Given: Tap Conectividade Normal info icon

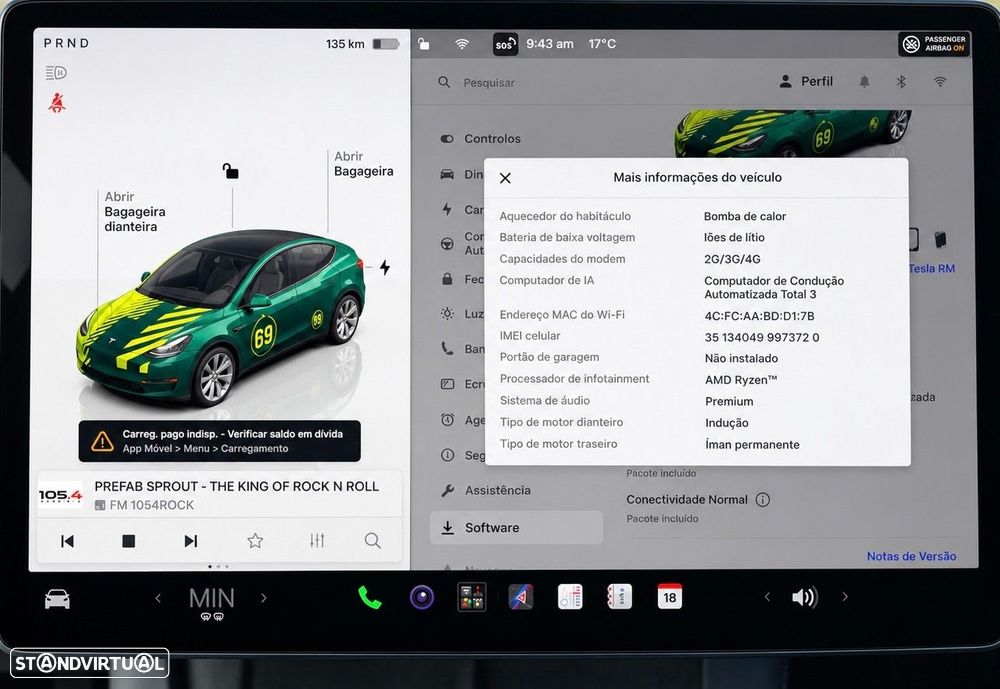Looking at the screenshot, I should pyautogui.click(x=762, y=500).
